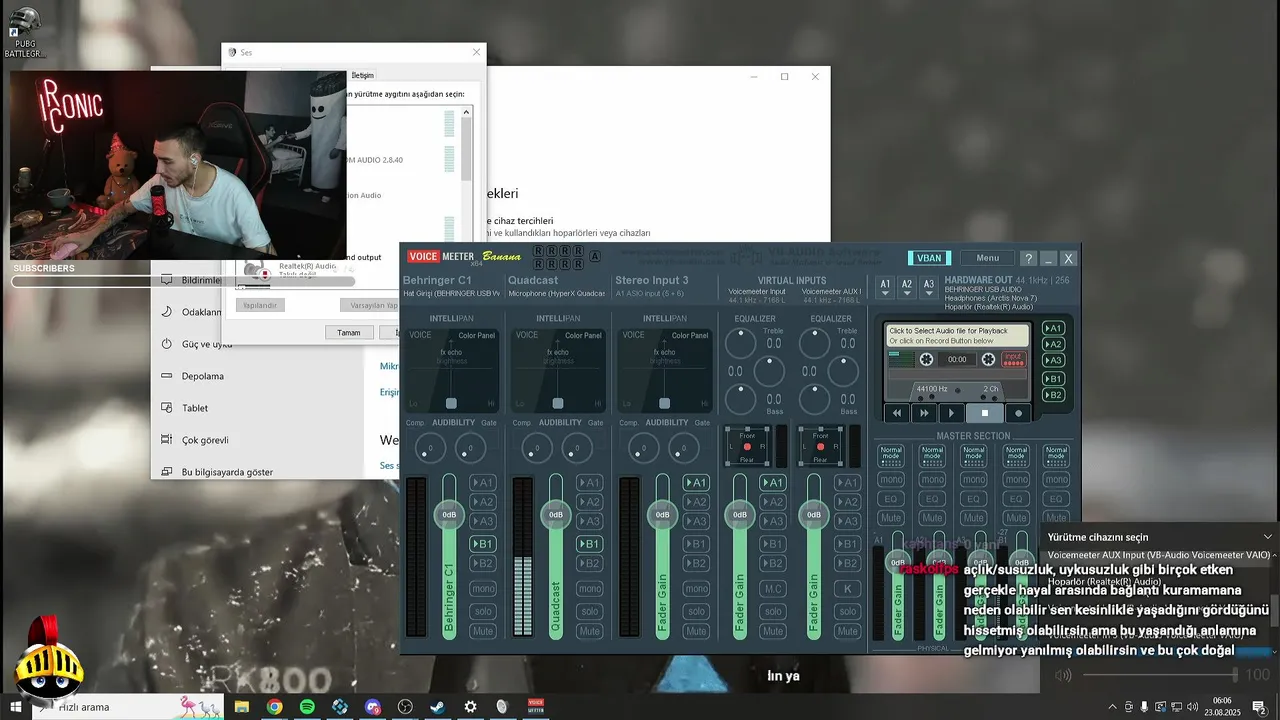Solo the Quadcast strip
This screenshot has width=1280, height=720.
589,611
